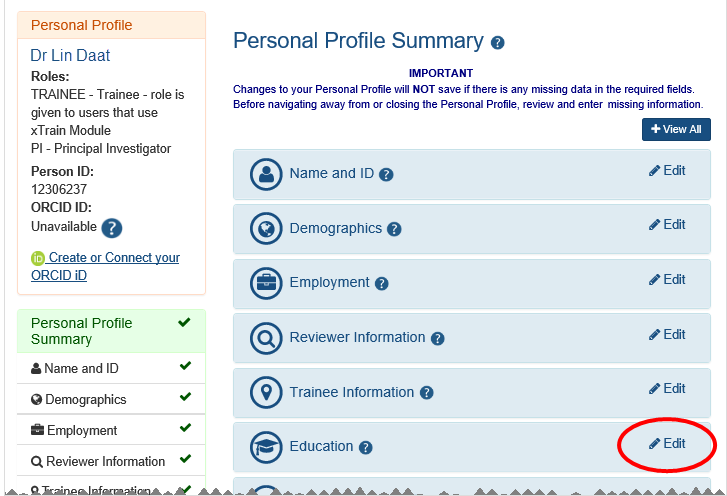Expand the Demographics panel title
Image resolution: width=727 pixels, height=496 pixels.
pyautogui.click(x=336, y=228)
